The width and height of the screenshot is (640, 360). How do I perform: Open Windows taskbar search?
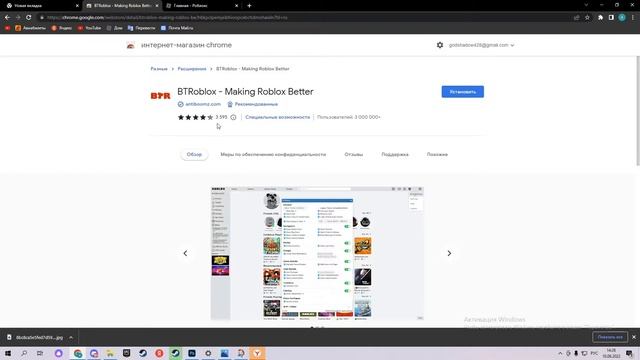point(24,353)
